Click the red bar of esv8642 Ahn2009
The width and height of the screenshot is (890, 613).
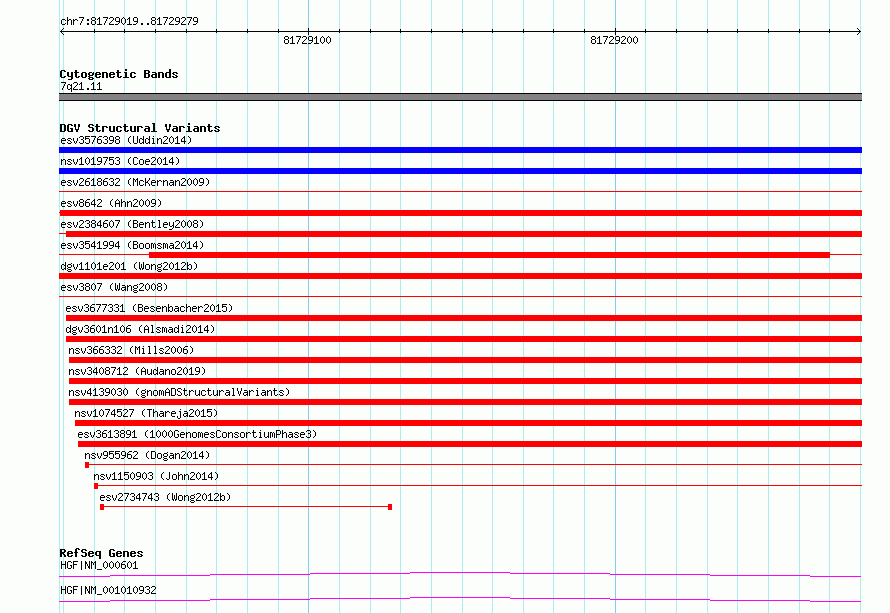(460, 213)
